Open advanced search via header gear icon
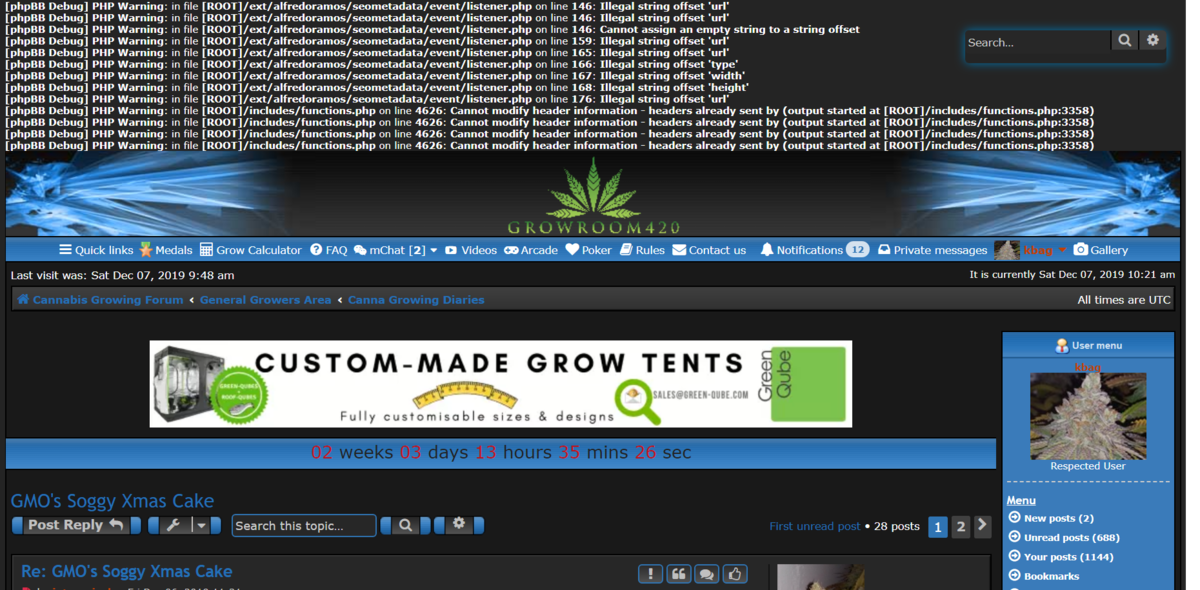 tap(1153, 41)
